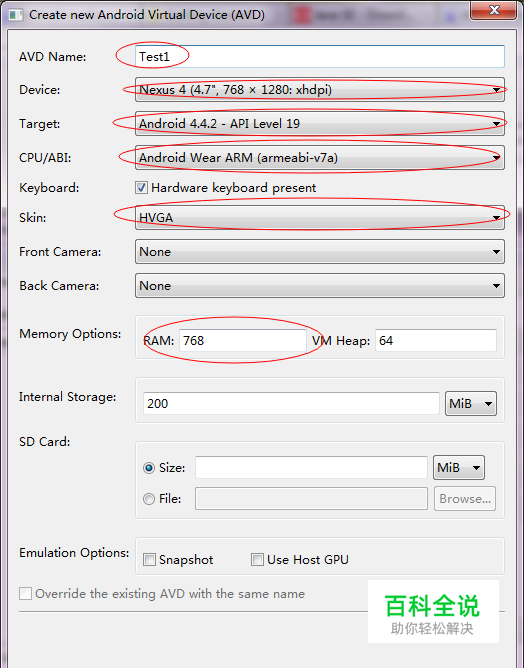Toggle Hardware keyboard present checkbox

(141, 187)
